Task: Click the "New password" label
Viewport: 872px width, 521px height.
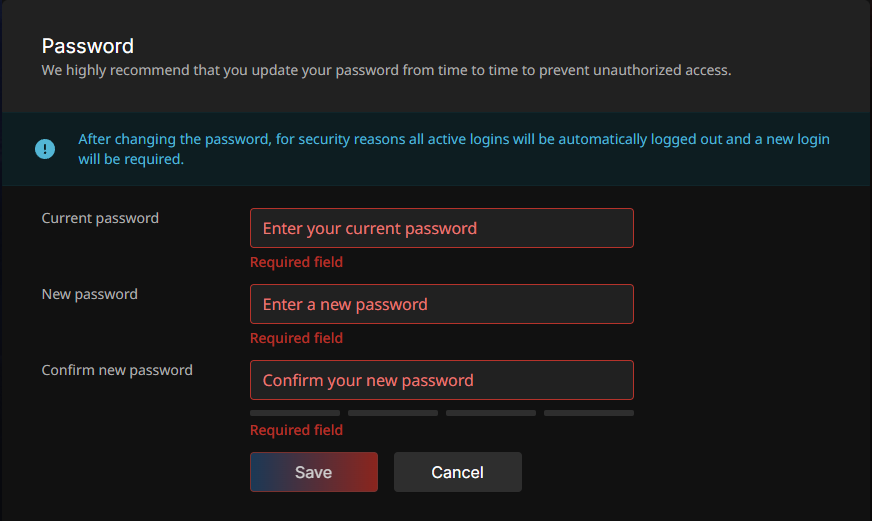Action: [90, 294]
